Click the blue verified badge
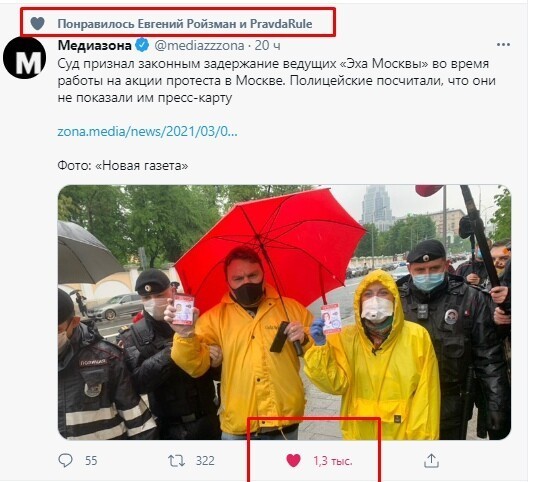 coord(142,45)
